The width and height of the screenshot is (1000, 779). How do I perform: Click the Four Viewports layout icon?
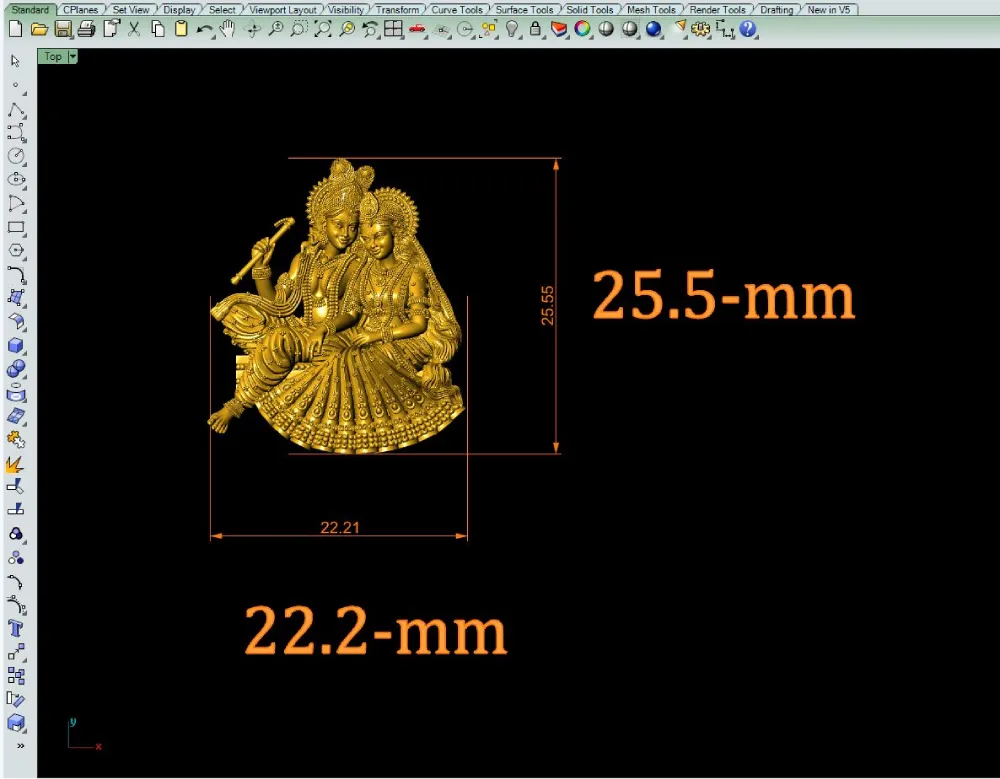click(x=393, y=29)
